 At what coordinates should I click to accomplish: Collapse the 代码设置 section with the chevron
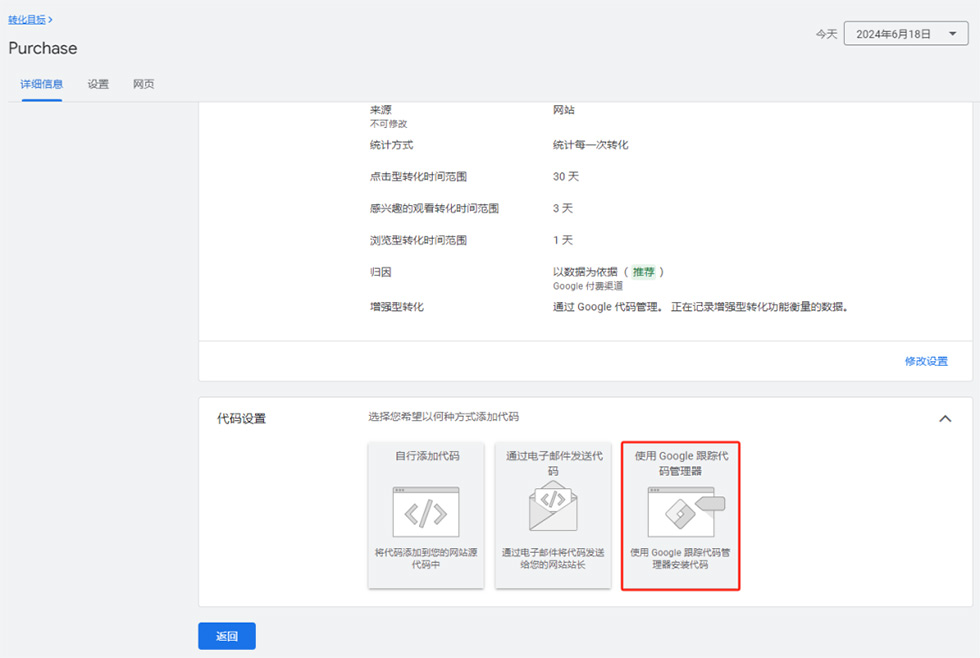tap(945, 419)
